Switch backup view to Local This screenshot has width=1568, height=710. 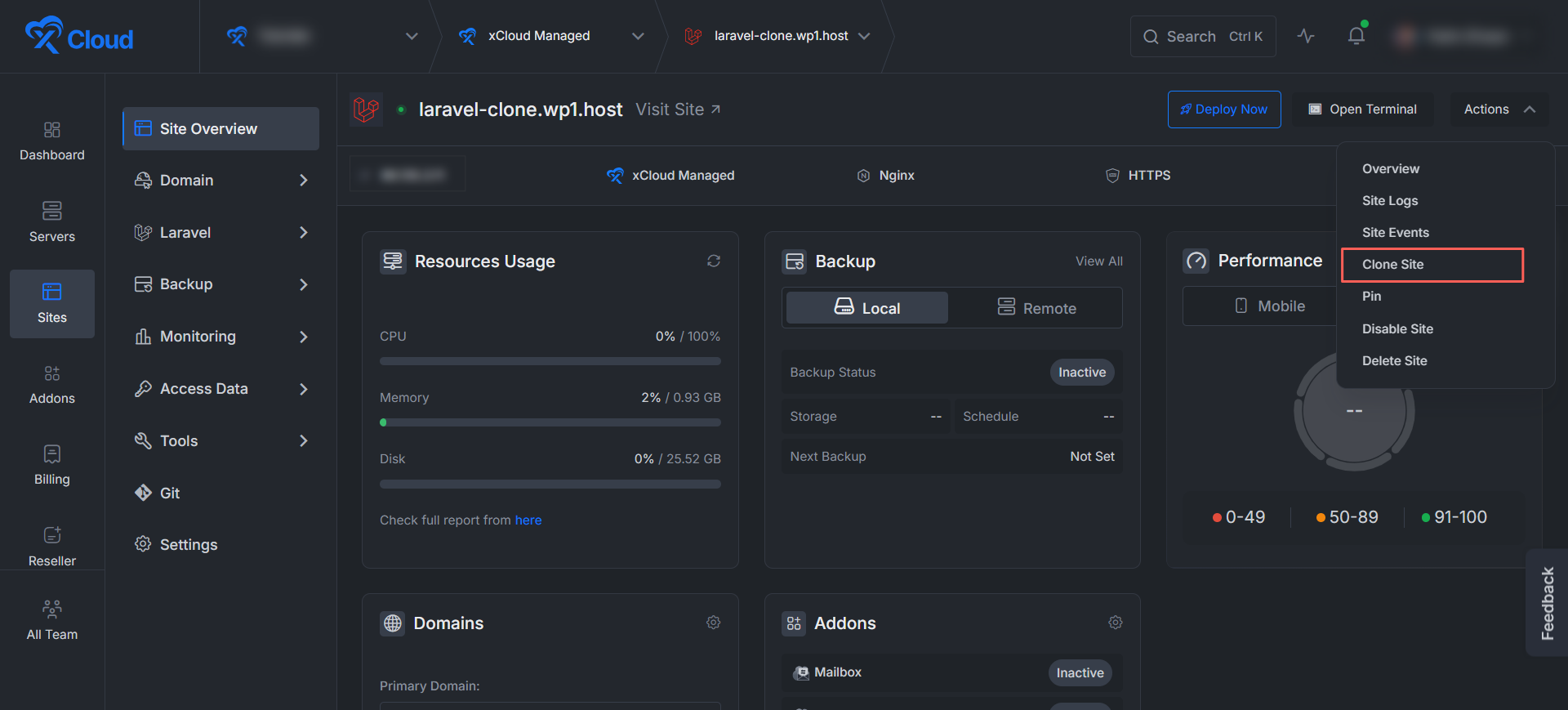(x=867, y=308)
